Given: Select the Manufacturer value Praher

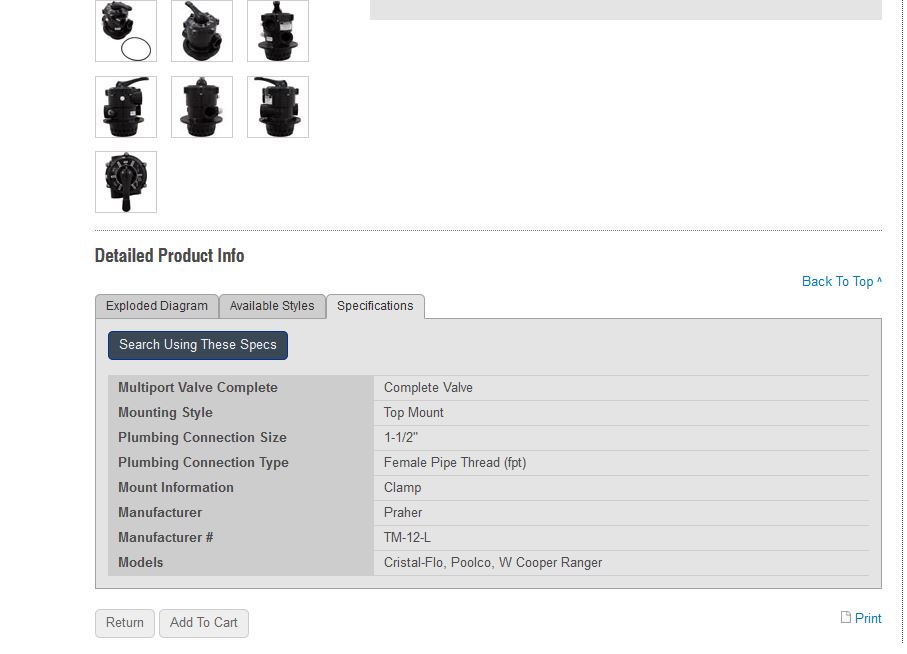Looking at the screenshot, I should click(x=403, y=512).
